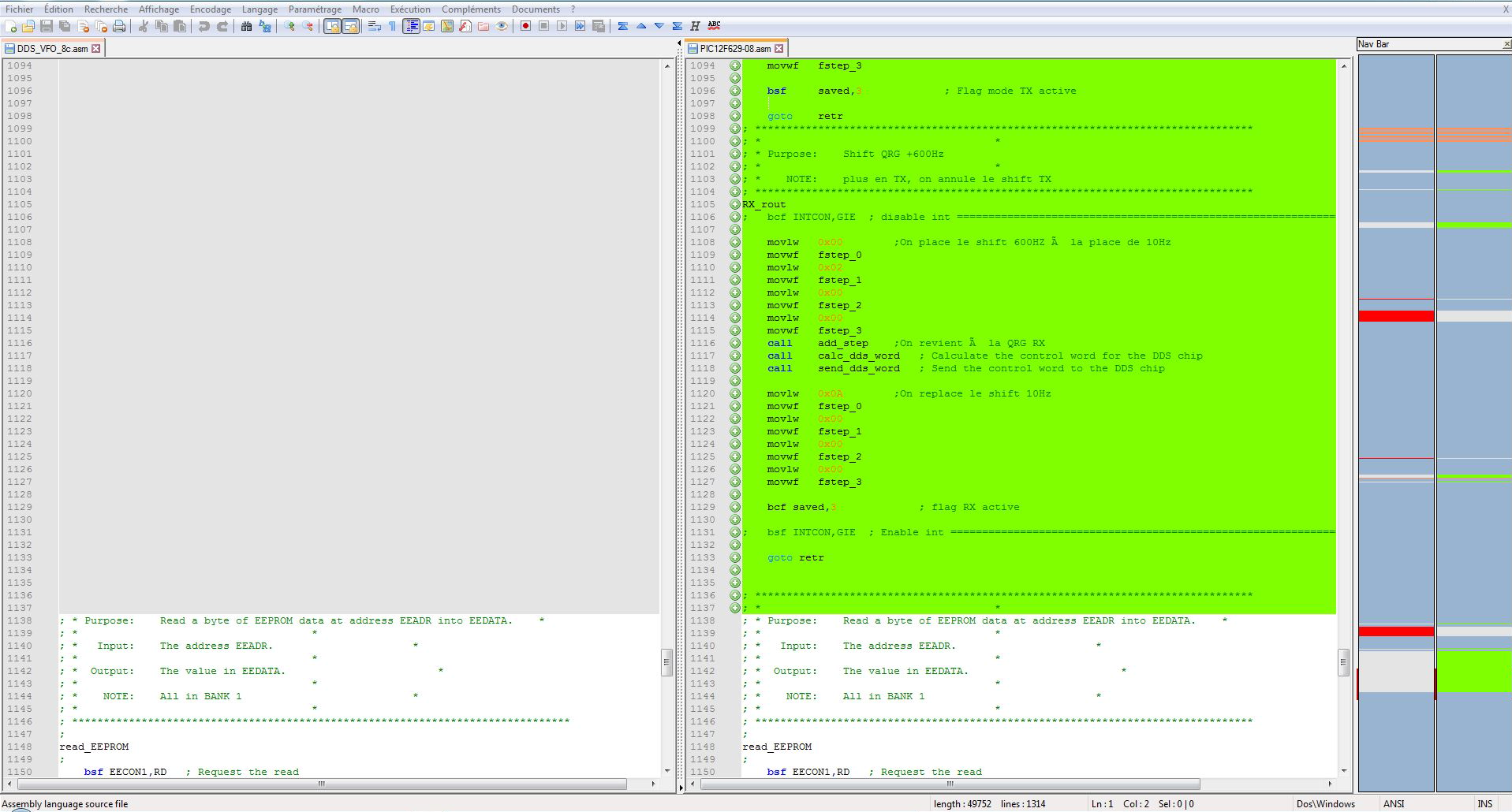Open the Encodage menu
1512x812 pixels.
[x=211, y=9]
